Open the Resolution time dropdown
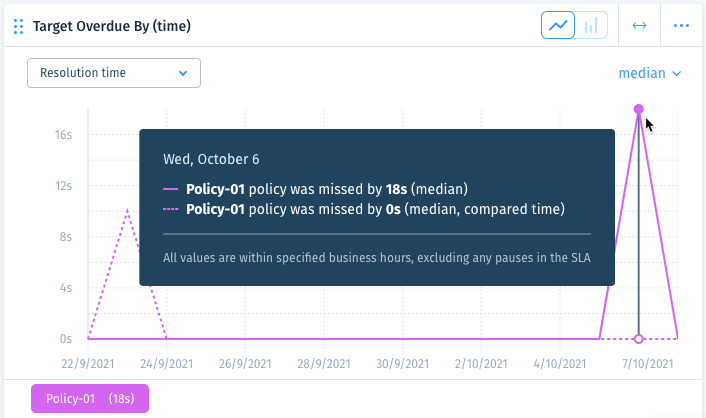Screen dimensions: 706x418 pyautogui.click(x=114, y=73)
